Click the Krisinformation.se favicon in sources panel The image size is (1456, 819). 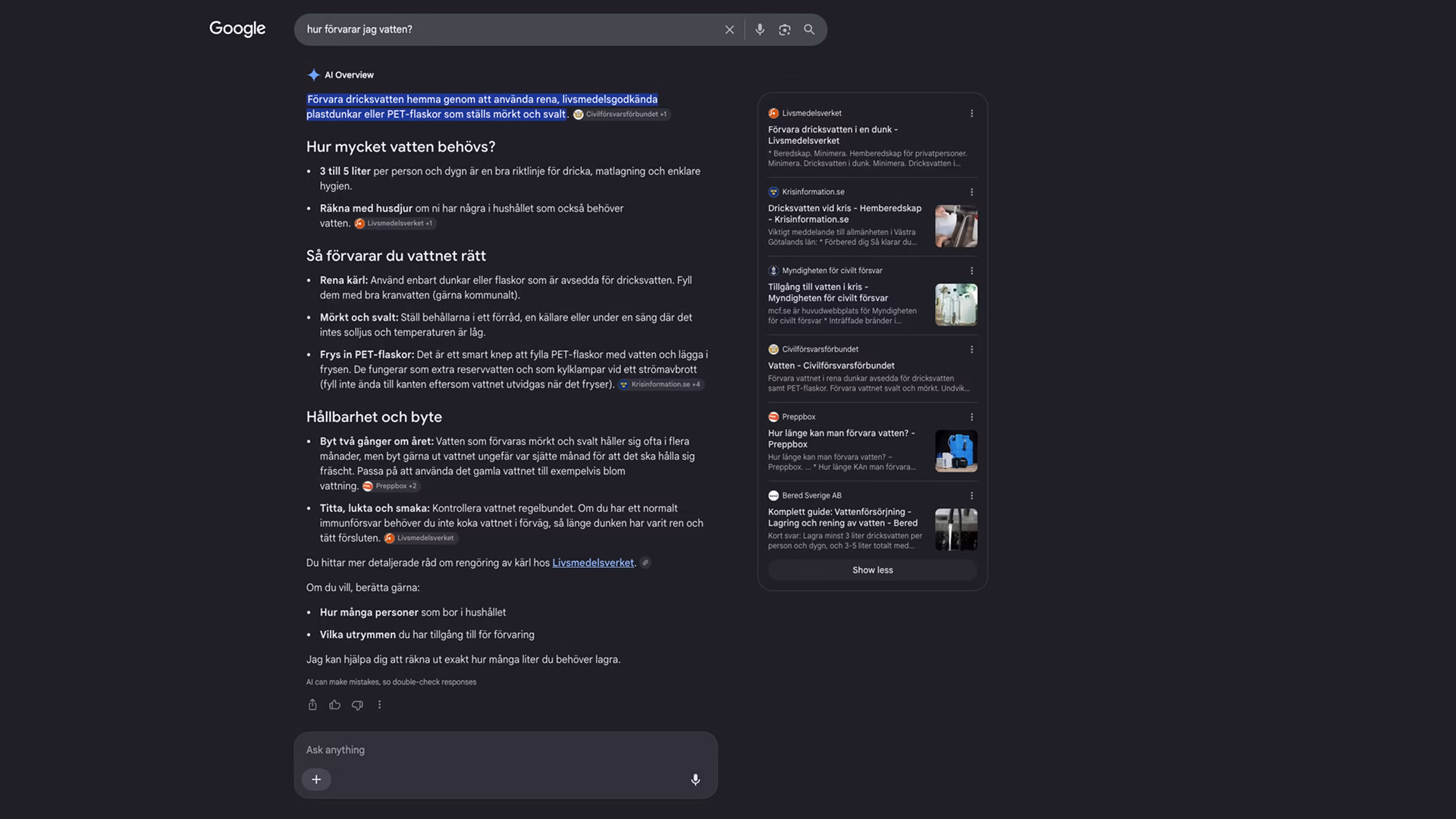tap(773, 192)
